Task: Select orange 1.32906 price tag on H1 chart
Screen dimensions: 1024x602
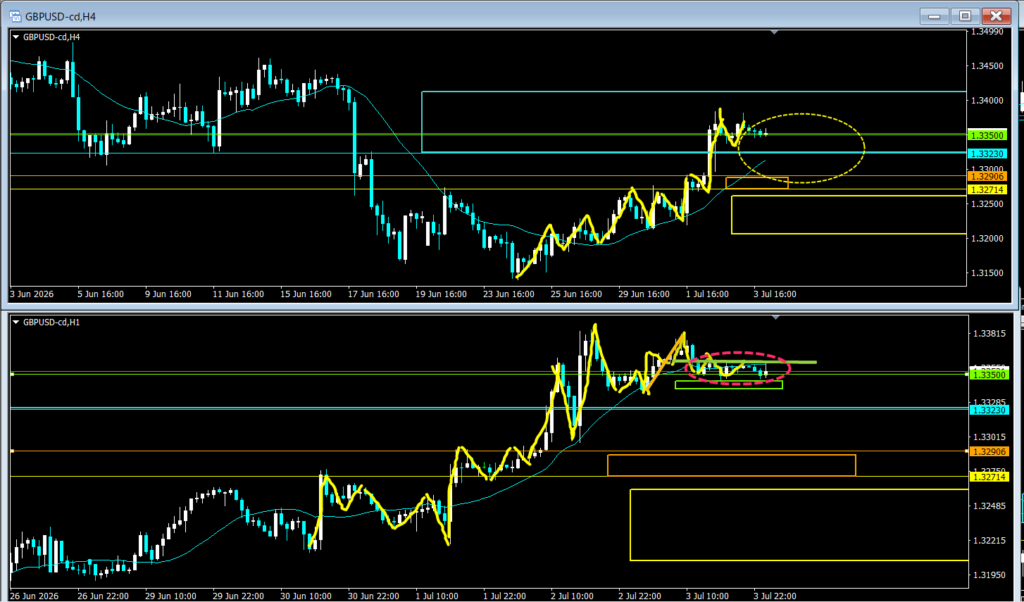Action: [x=988, y=451]
